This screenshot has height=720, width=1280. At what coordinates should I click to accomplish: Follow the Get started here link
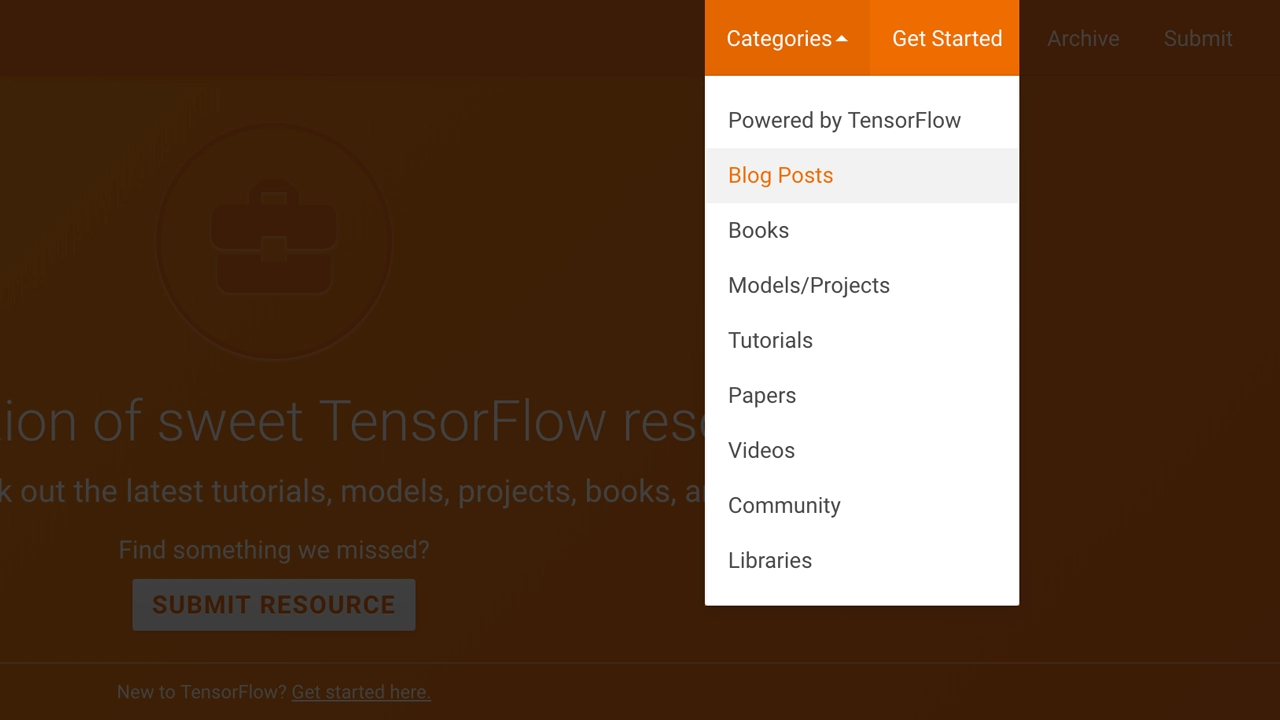point(360,692)
